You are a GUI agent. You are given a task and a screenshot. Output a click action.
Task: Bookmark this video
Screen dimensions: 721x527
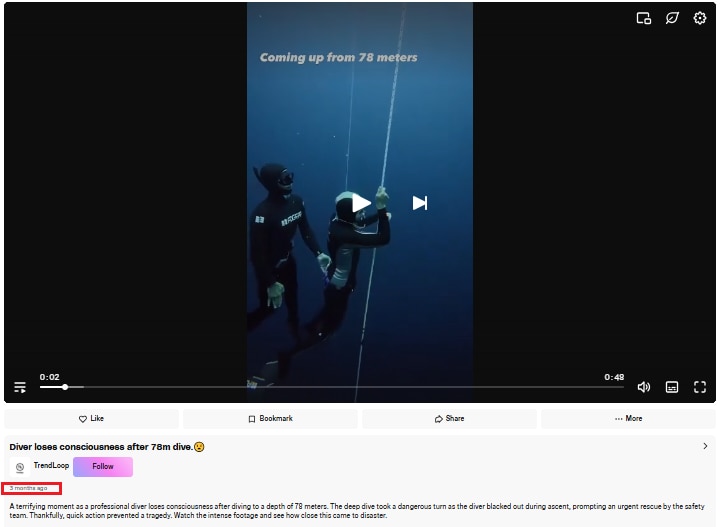click(270, 418)
